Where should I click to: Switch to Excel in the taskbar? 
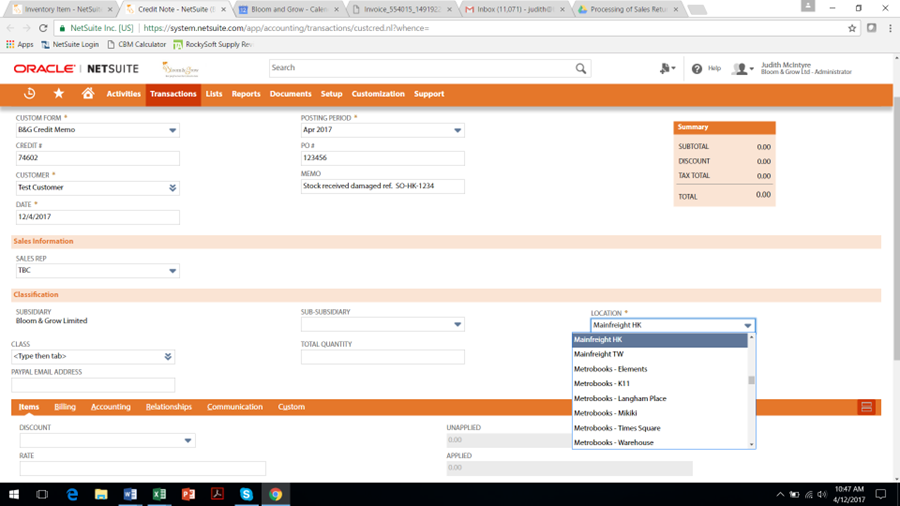pyautogui.click(x=159, y=495)
